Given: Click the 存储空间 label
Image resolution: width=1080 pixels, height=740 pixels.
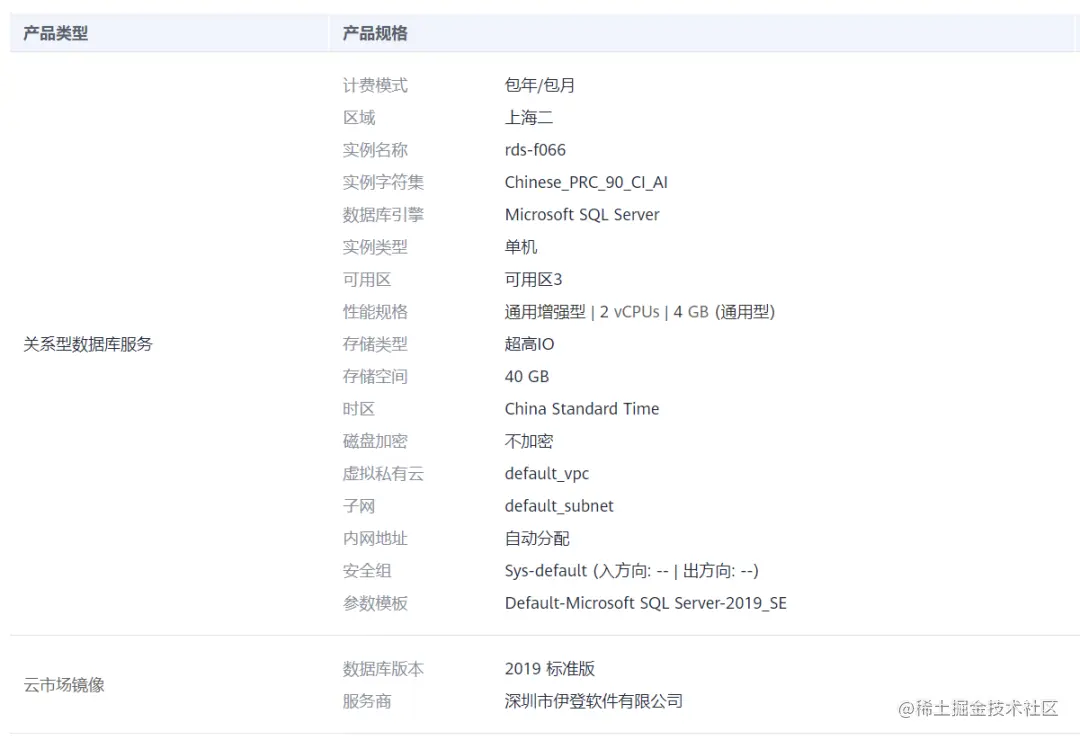Looking at the screenshot, I should (x=375, y=376).
